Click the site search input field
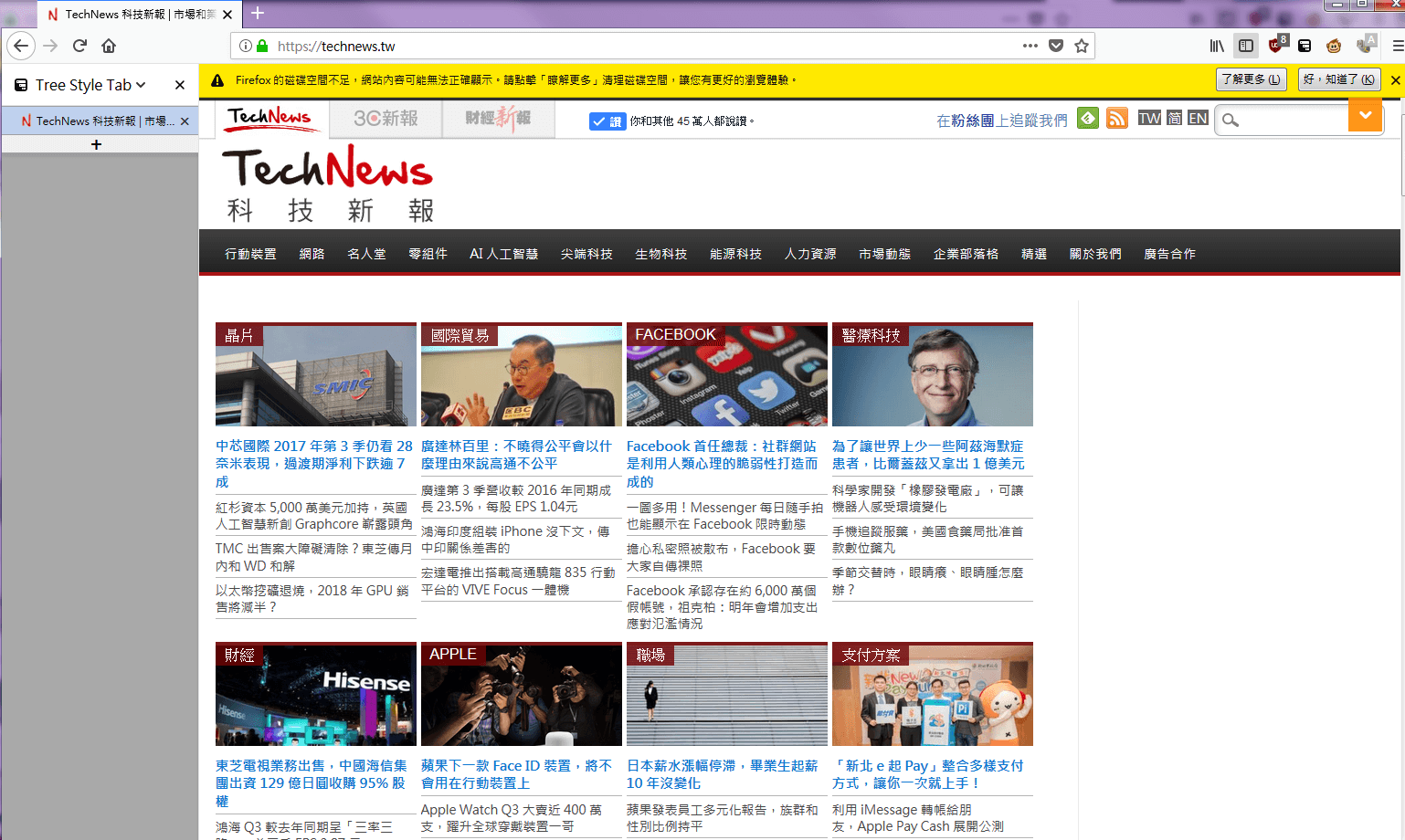Viewport: 1405px width, 840px height. [x=1293, y=120]
